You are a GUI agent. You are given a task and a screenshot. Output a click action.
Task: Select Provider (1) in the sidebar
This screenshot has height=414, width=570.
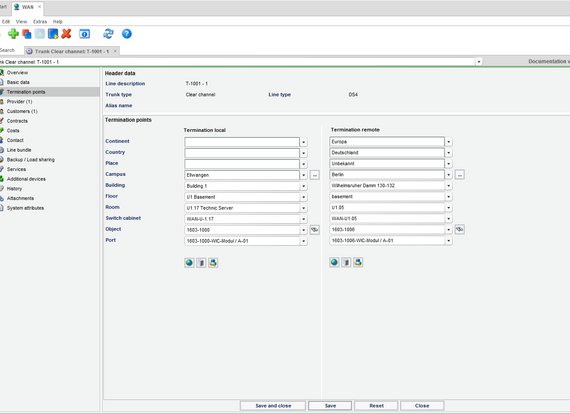19,101
